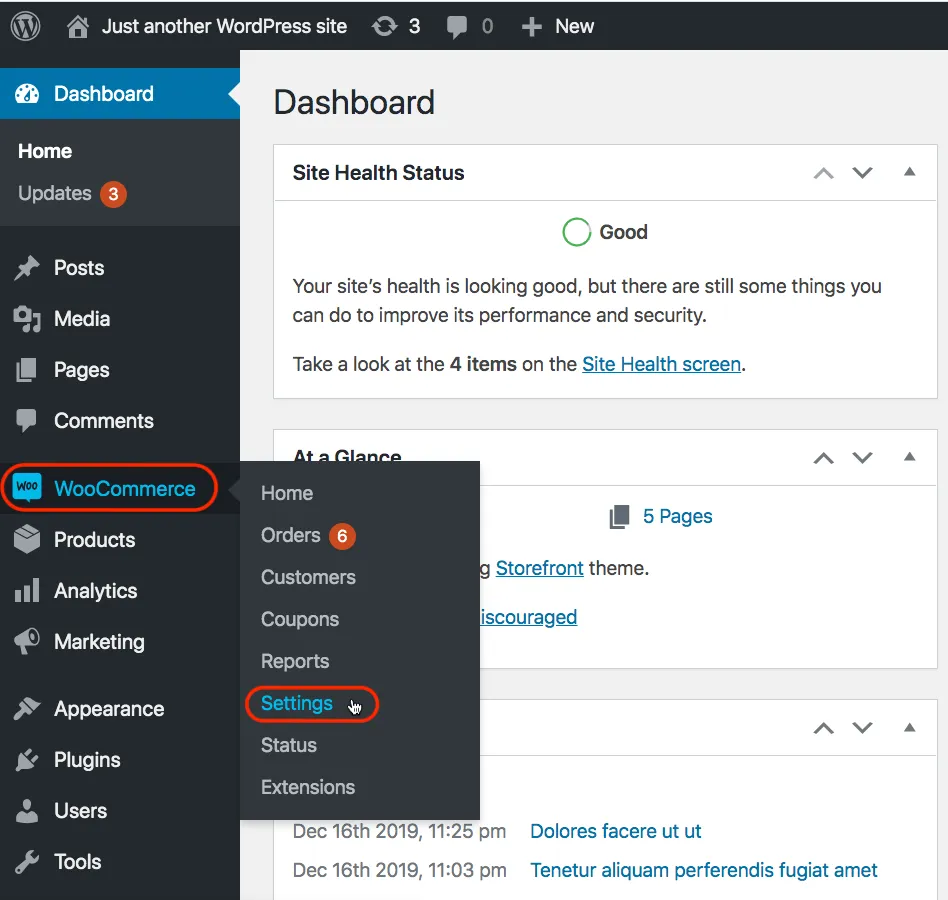This screenshot has height=900, width=948.
Task: Click the New label in admin bar
Action: coord(574,26)
